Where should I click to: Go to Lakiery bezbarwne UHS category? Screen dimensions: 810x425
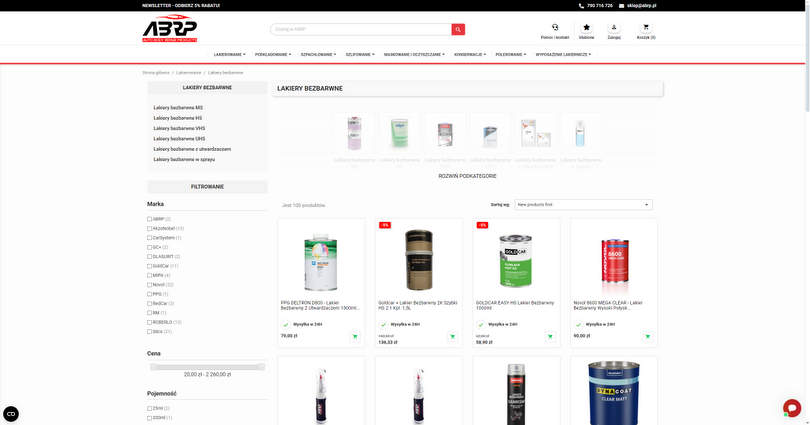point(179,139)
